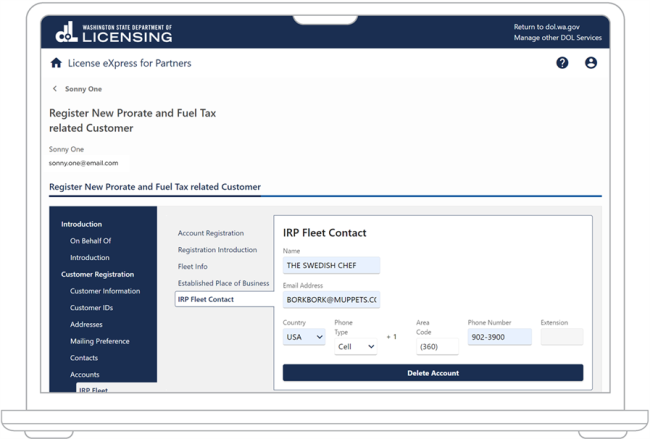Select the IRP Fleet Contact tab
650x439 pixels.
[206, 299]
